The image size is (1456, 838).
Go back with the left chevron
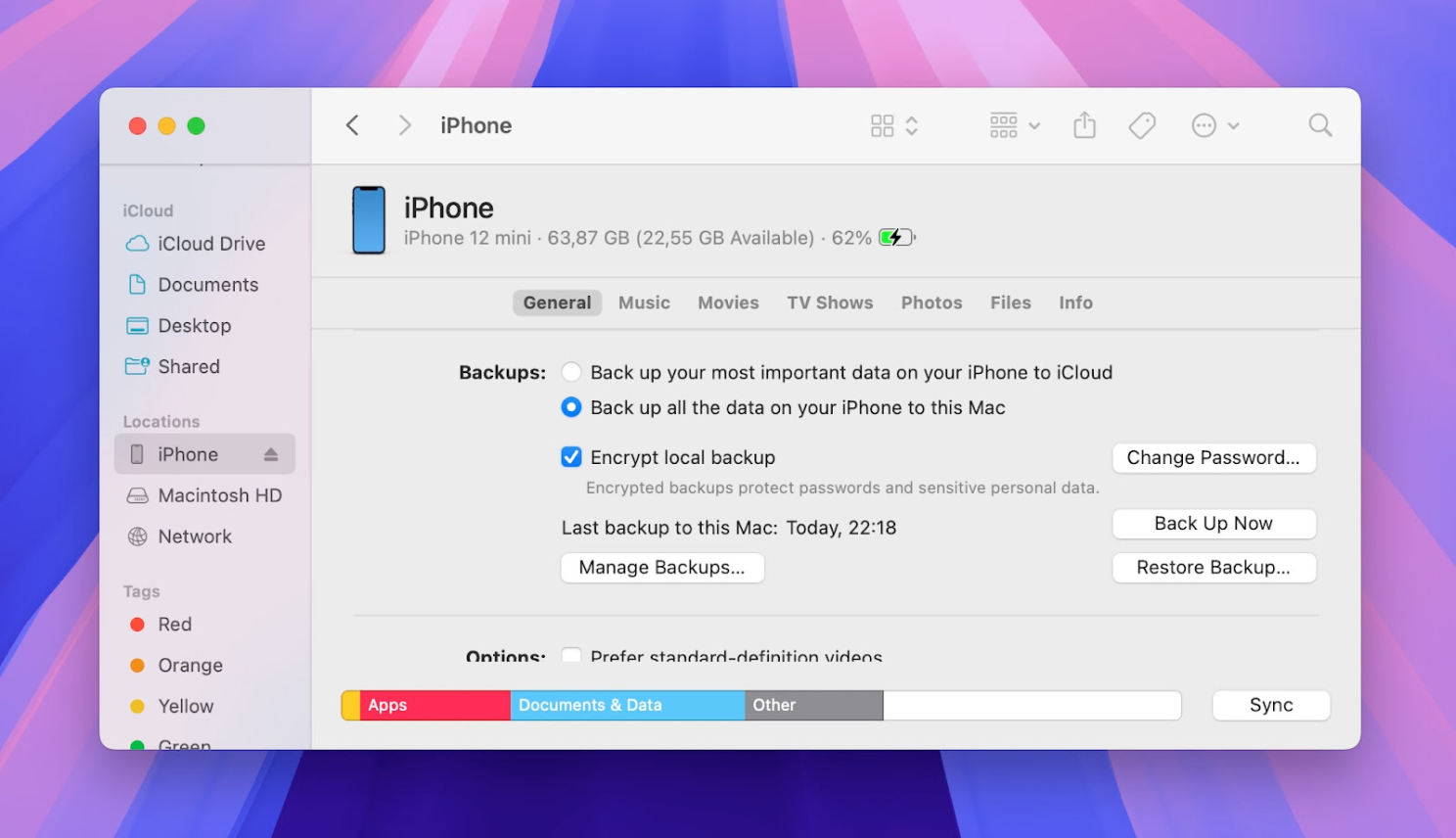coord(353,125)
